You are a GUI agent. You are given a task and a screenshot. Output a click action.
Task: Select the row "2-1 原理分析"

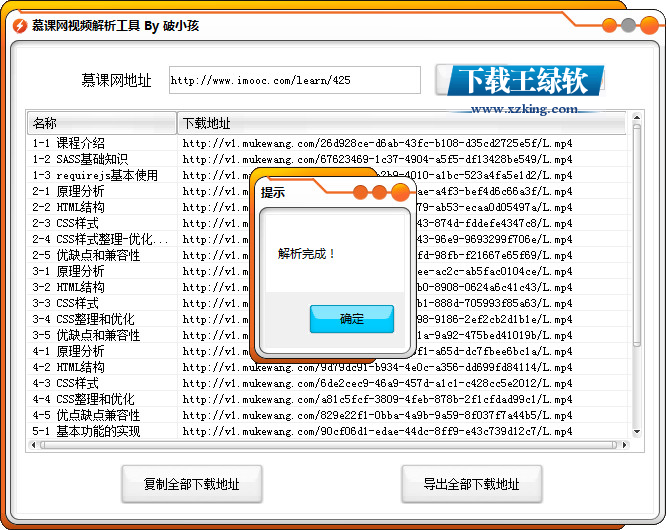[327, 191]
